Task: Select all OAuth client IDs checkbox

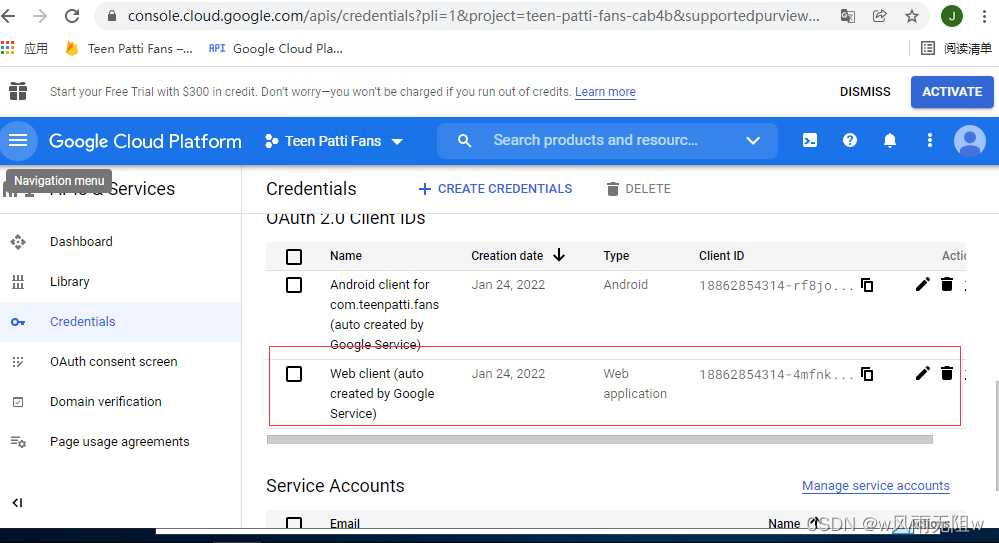Action: point(294,257)
